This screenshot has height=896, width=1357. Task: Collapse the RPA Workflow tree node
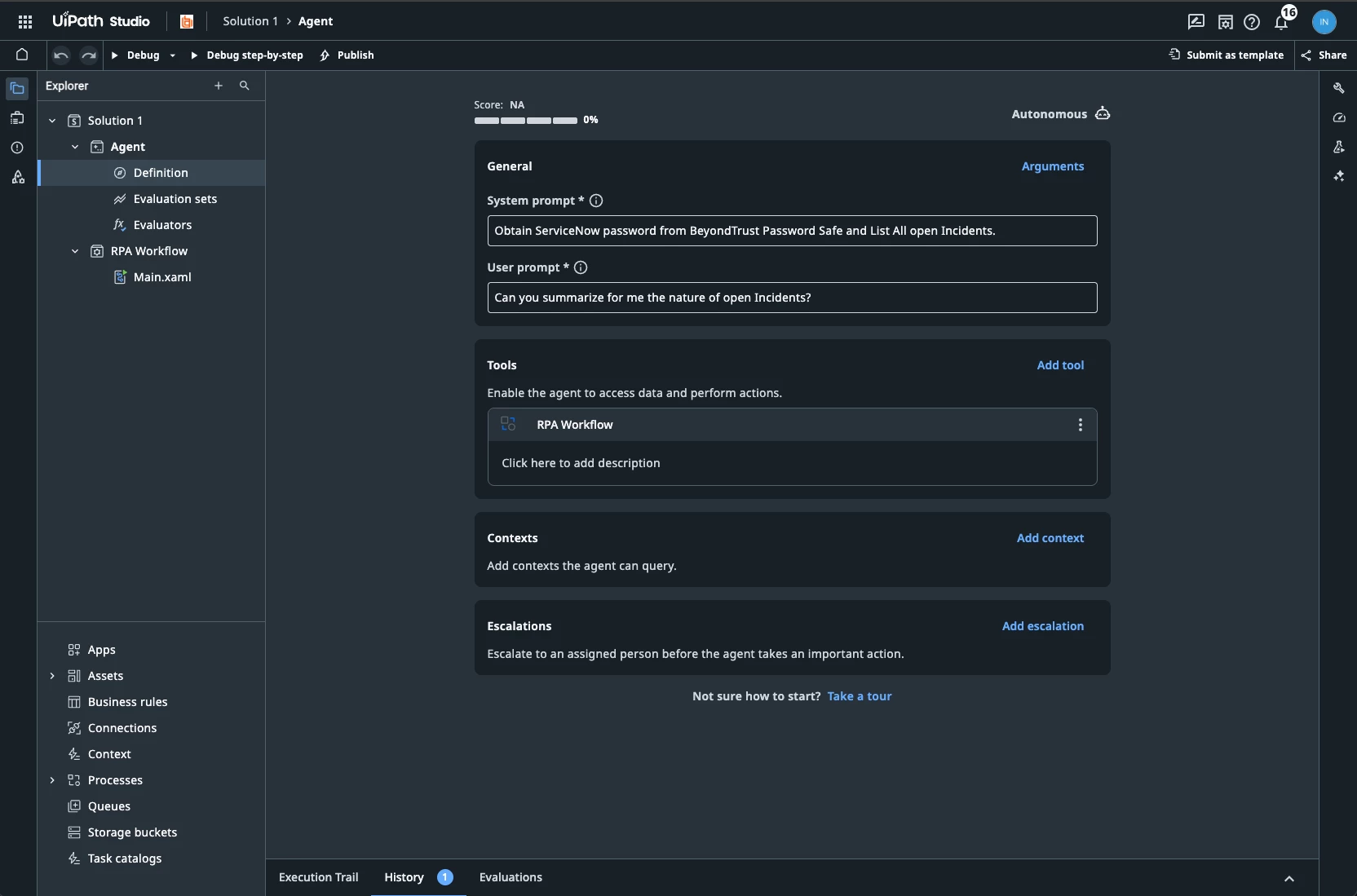click(x=75, y=251)
